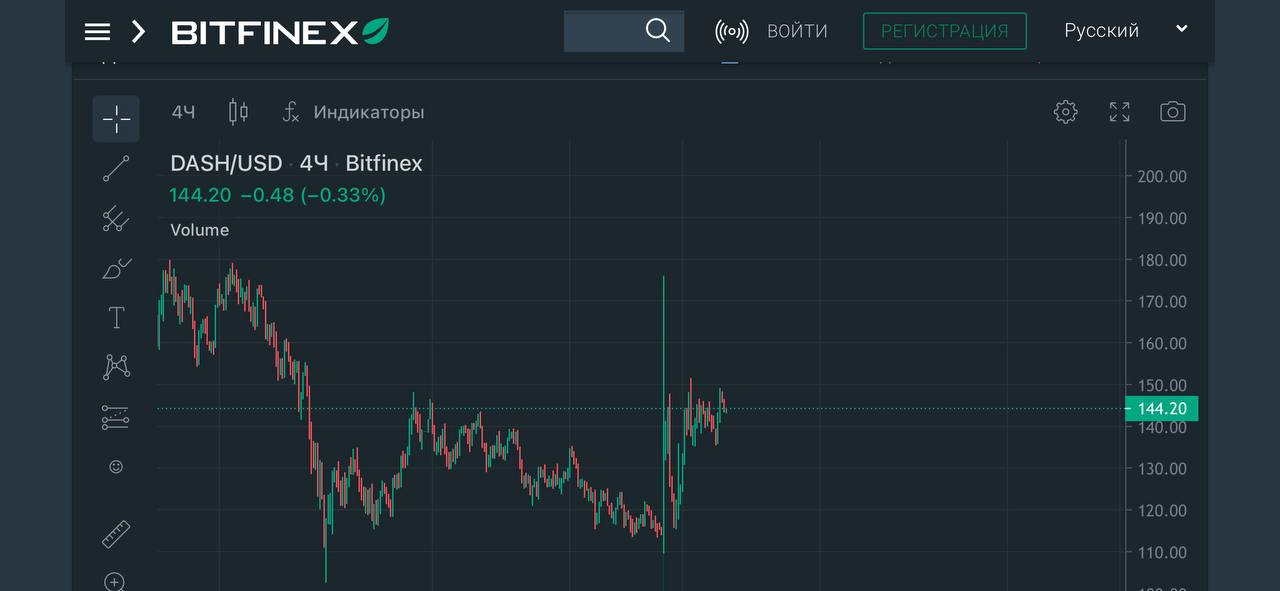Open chart settings gear
The image size is (1280, 591).
pos(1066,111)
